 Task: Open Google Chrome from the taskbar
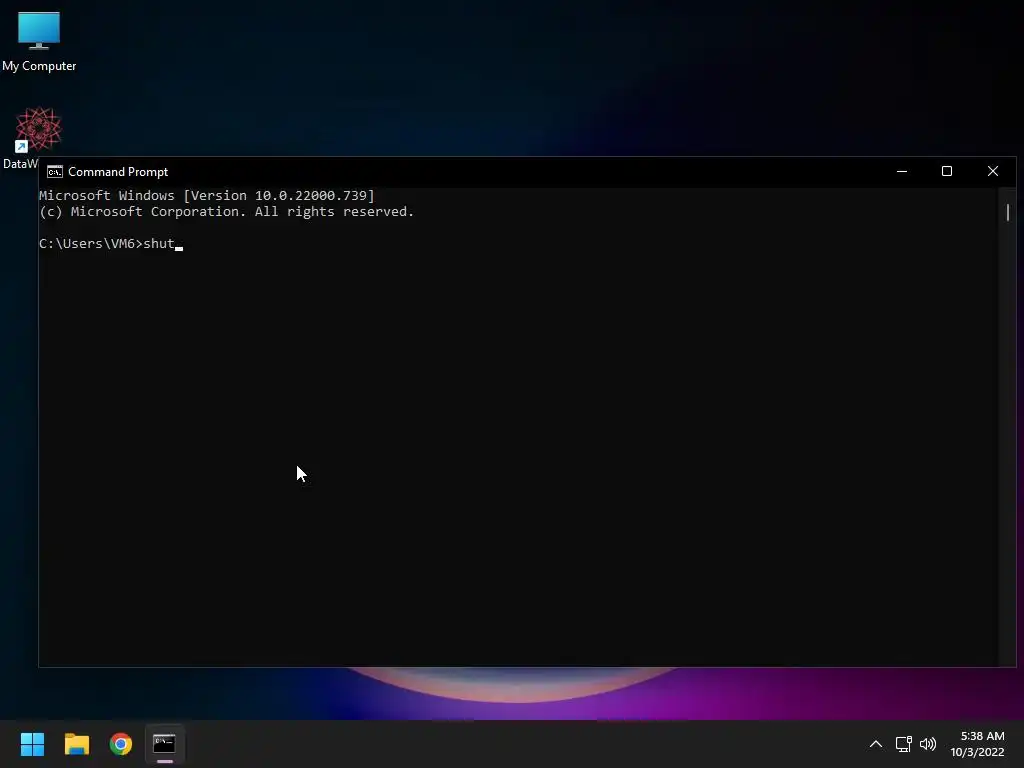(x=121, y=744)
